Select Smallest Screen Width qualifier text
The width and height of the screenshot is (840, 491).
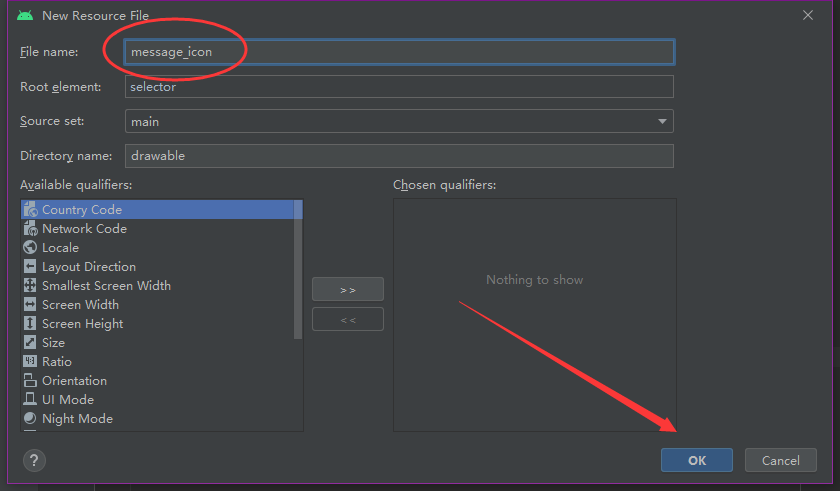pos(107,286)
